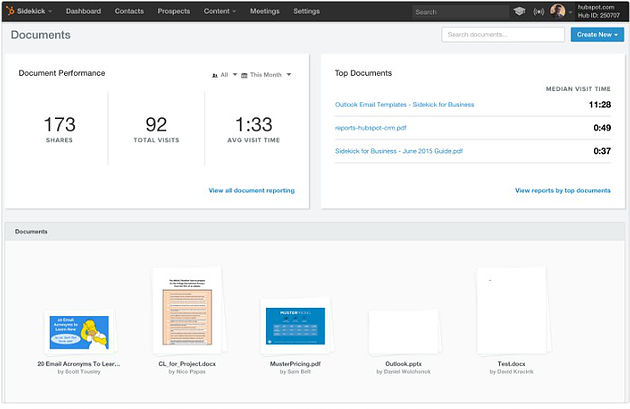630x409 pixels.
Task: Click the 1:33 Avg Visit Time stat
Action: tap(254, 129)
